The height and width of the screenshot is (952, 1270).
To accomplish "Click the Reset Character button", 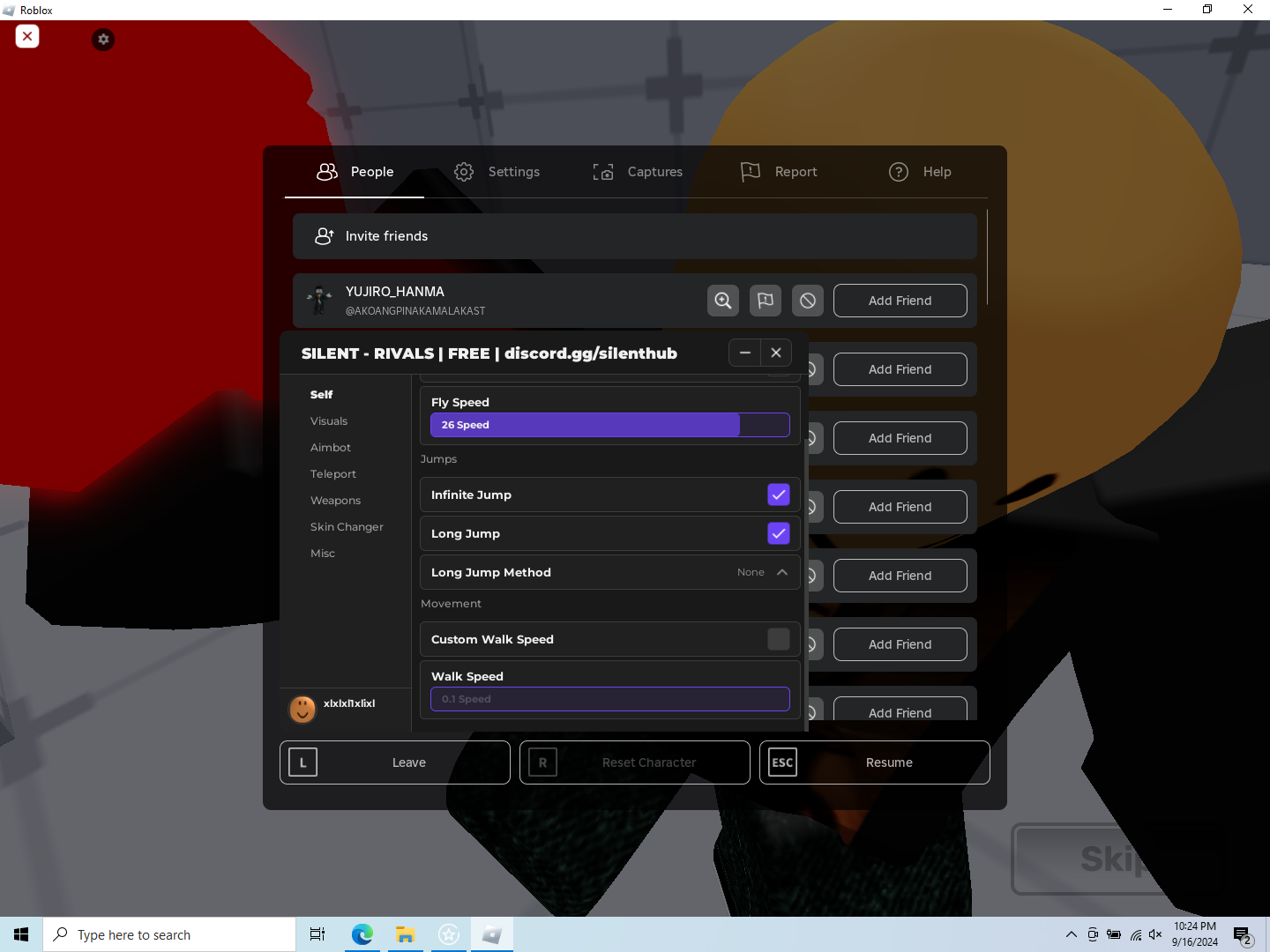I will click(635, 762).
